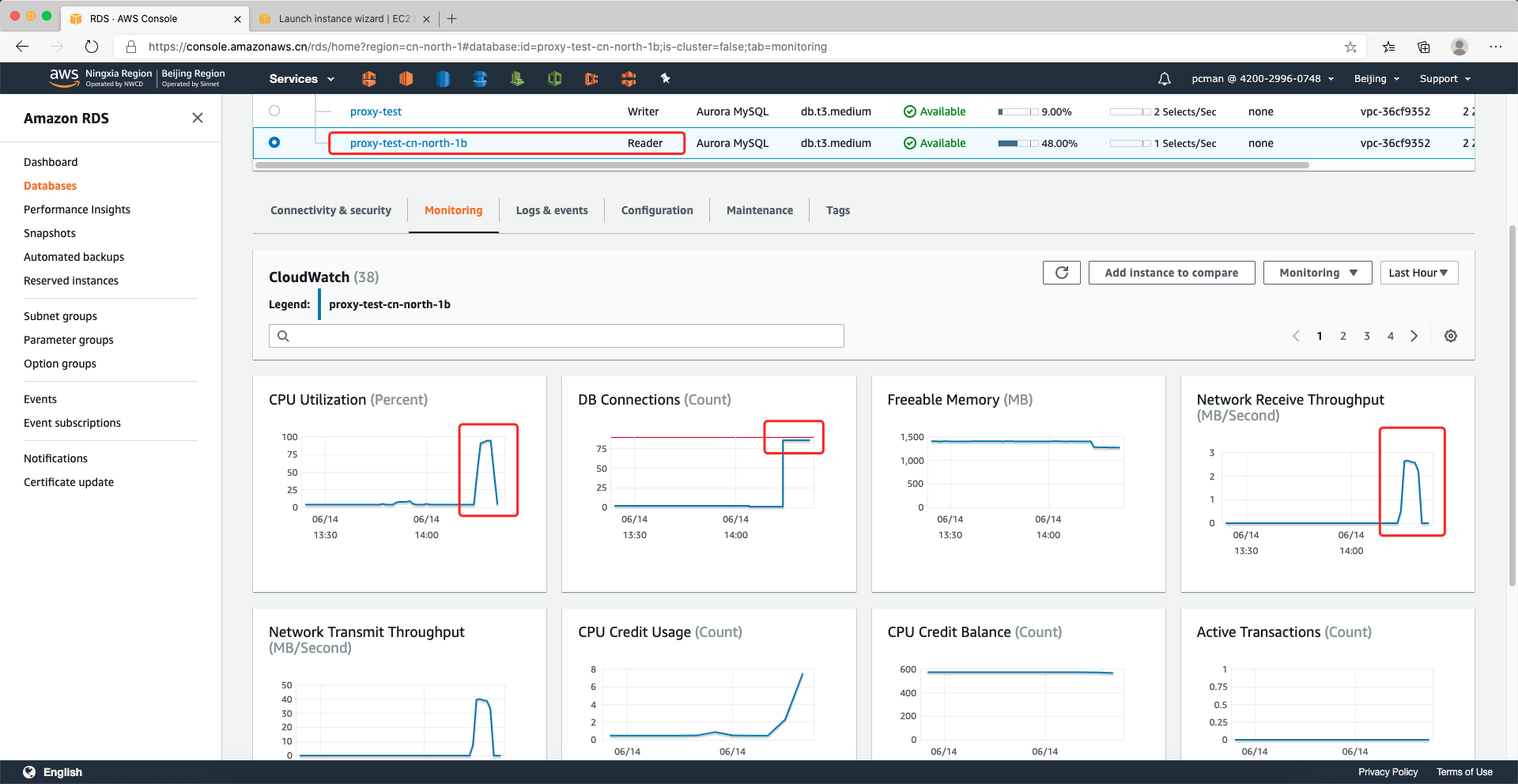The width and height of the screenshot is (1518, 784).
Task: Open new browser tab
Action: 452,18
